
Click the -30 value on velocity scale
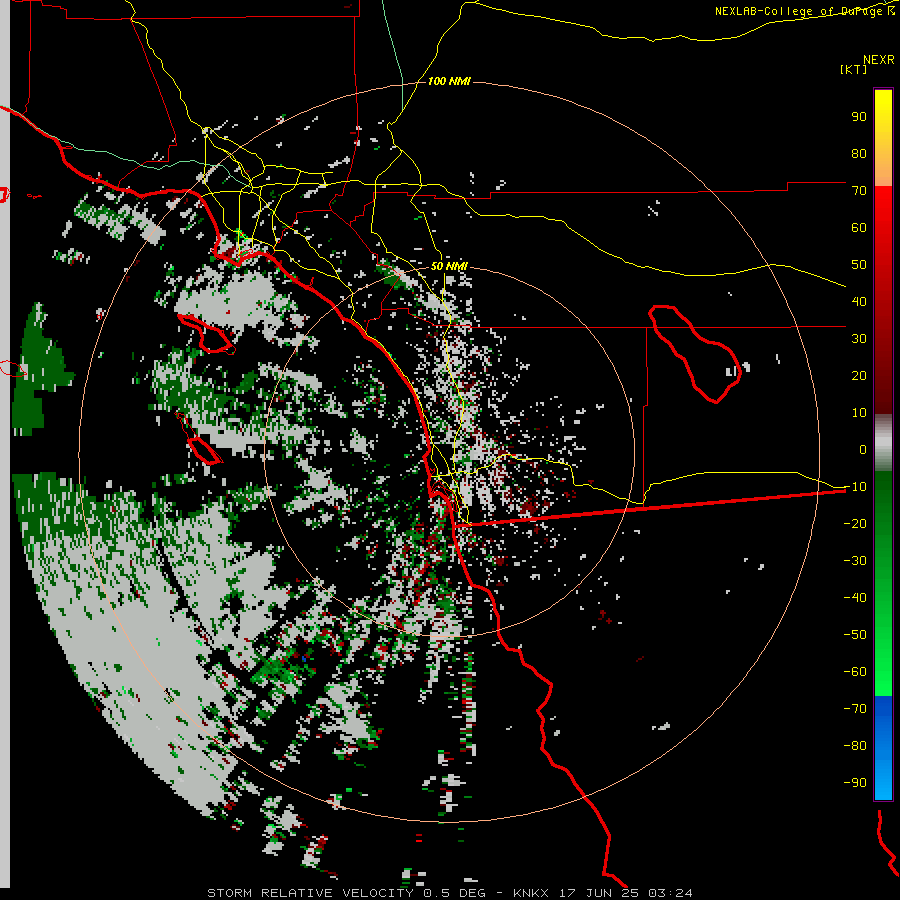point(855,561)
